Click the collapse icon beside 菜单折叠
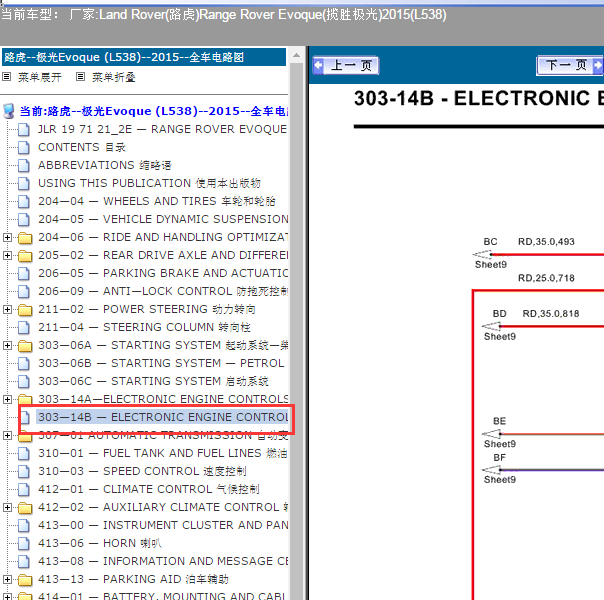This screenshot has height=600, width=604. 80,77
